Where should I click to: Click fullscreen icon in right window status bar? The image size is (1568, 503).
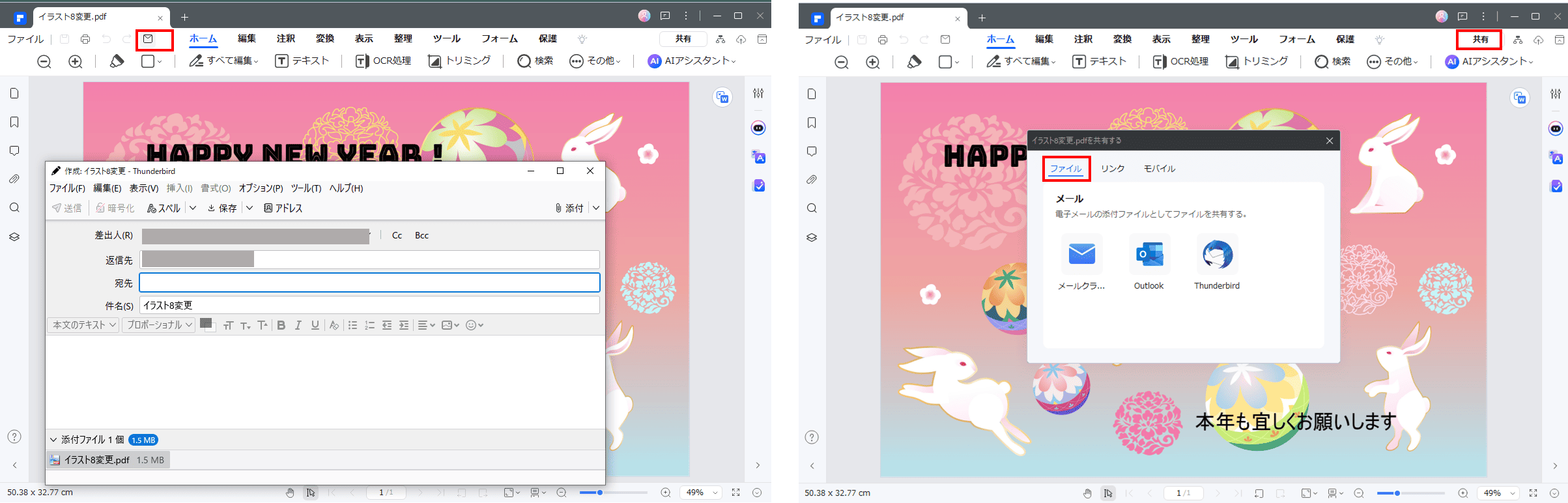coord(1533,493)
